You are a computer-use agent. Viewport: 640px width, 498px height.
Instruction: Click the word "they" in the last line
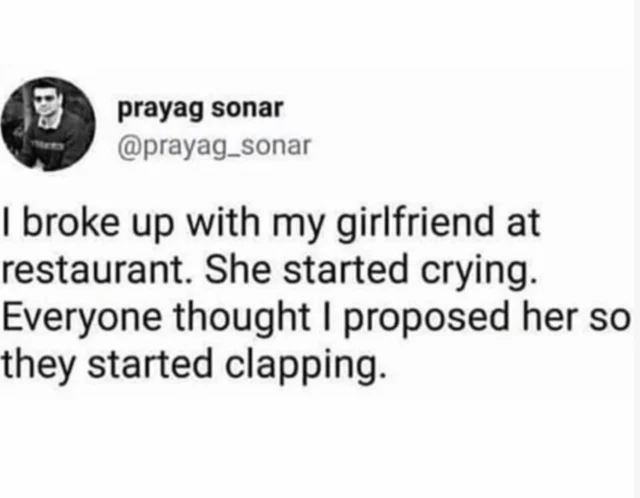(x=36, y=364)
